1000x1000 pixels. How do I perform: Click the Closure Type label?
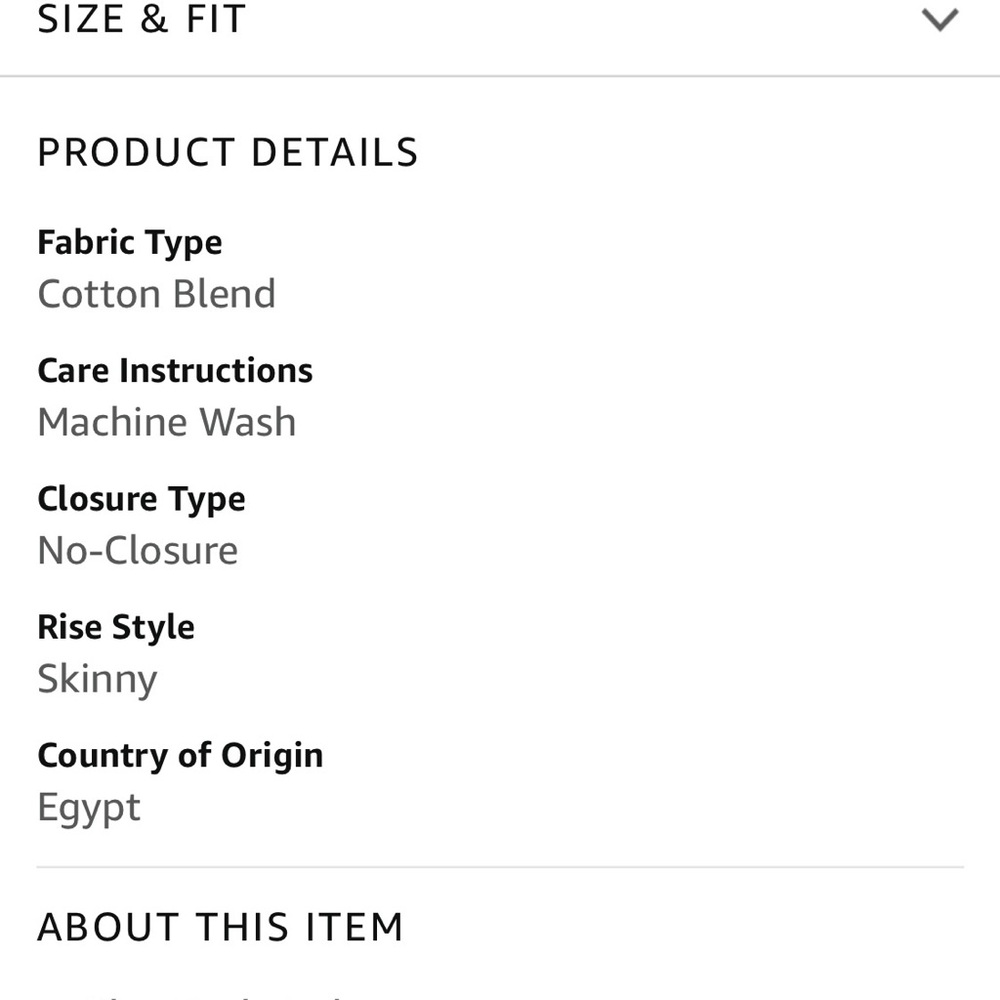coord(141,498)
